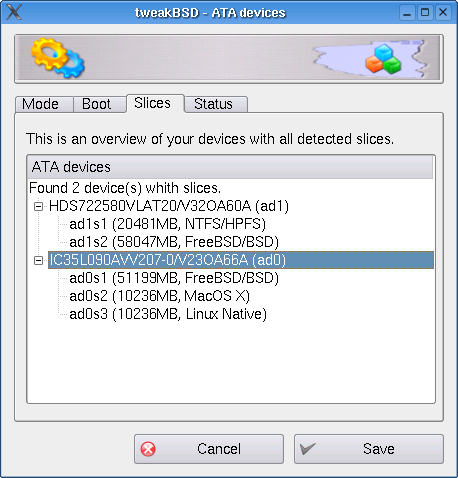Collapse the IC35L090AVV207-0 (ad0) device node
The width and height of the screenshot is (458, 478).
click(38, 260)
